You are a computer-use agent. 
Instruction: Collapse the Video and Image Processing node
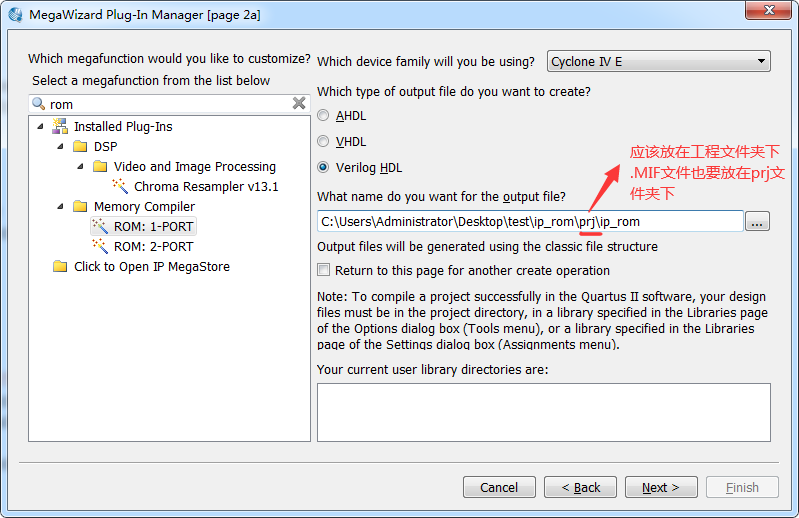click(x=81, y=167)
